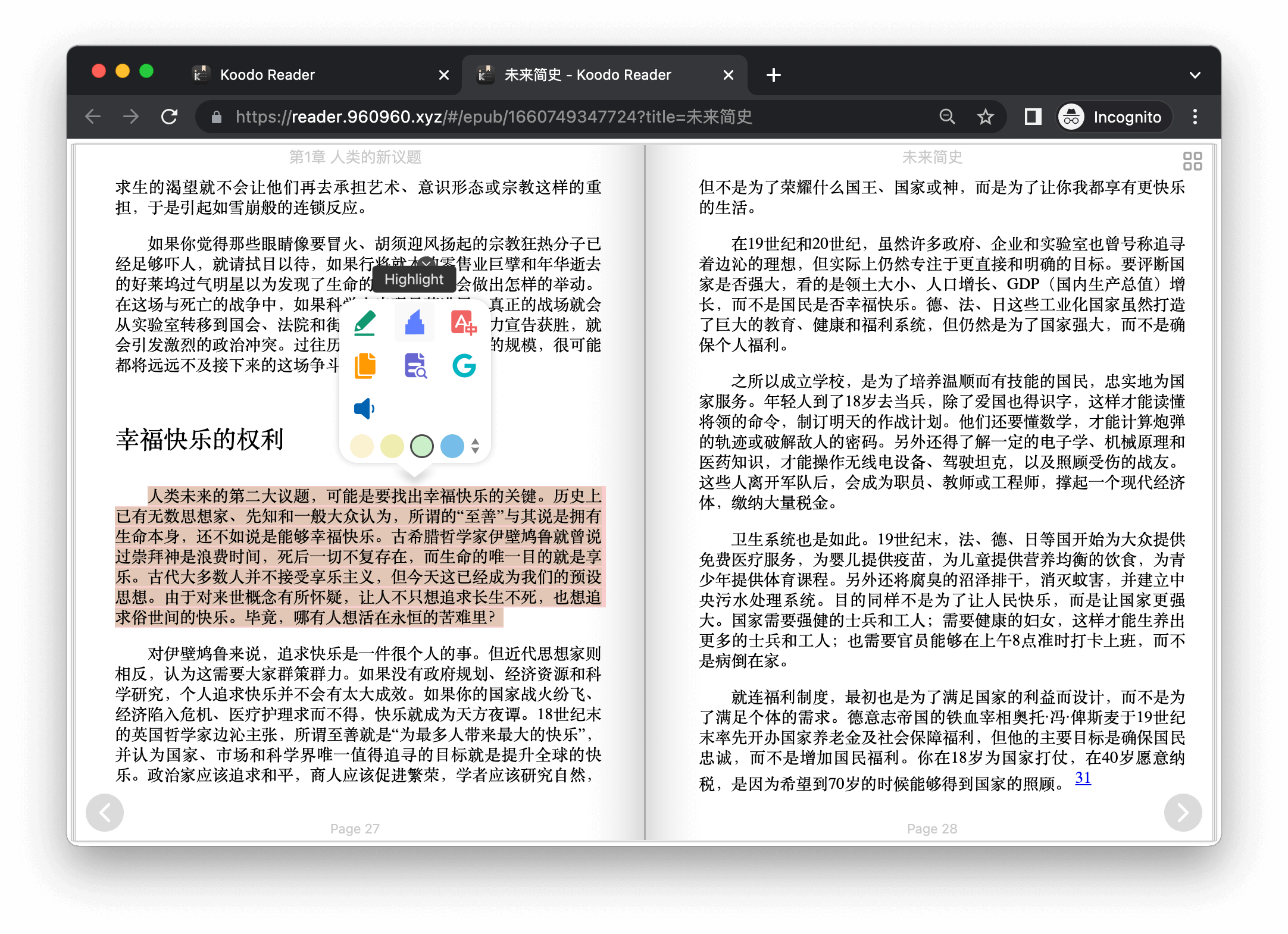Click the purple search-in-book icon
Viewport: 1288px width, 934px height.
click(x=415, y=365)
